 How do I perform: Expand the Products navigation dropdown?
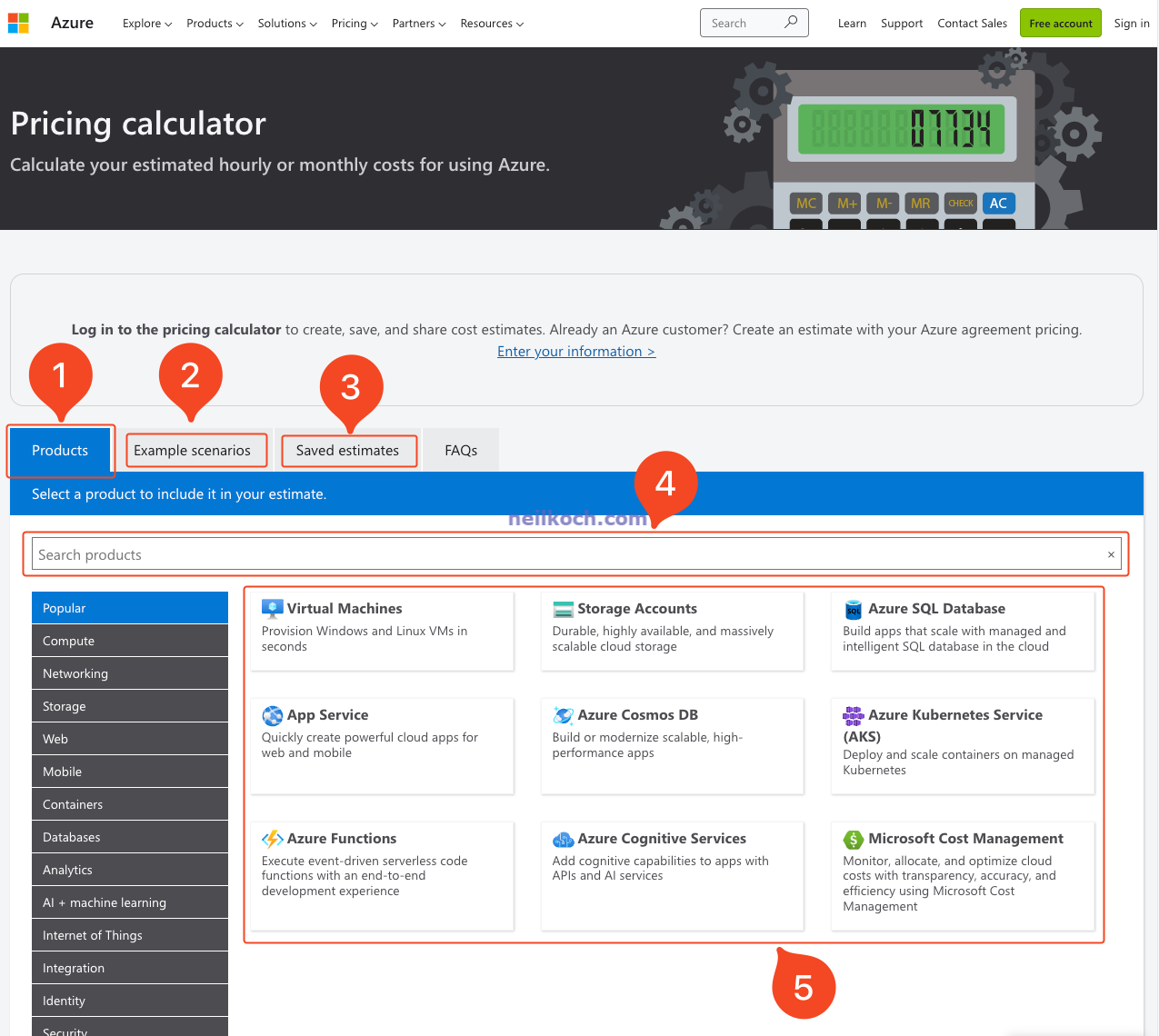[215, 24]
